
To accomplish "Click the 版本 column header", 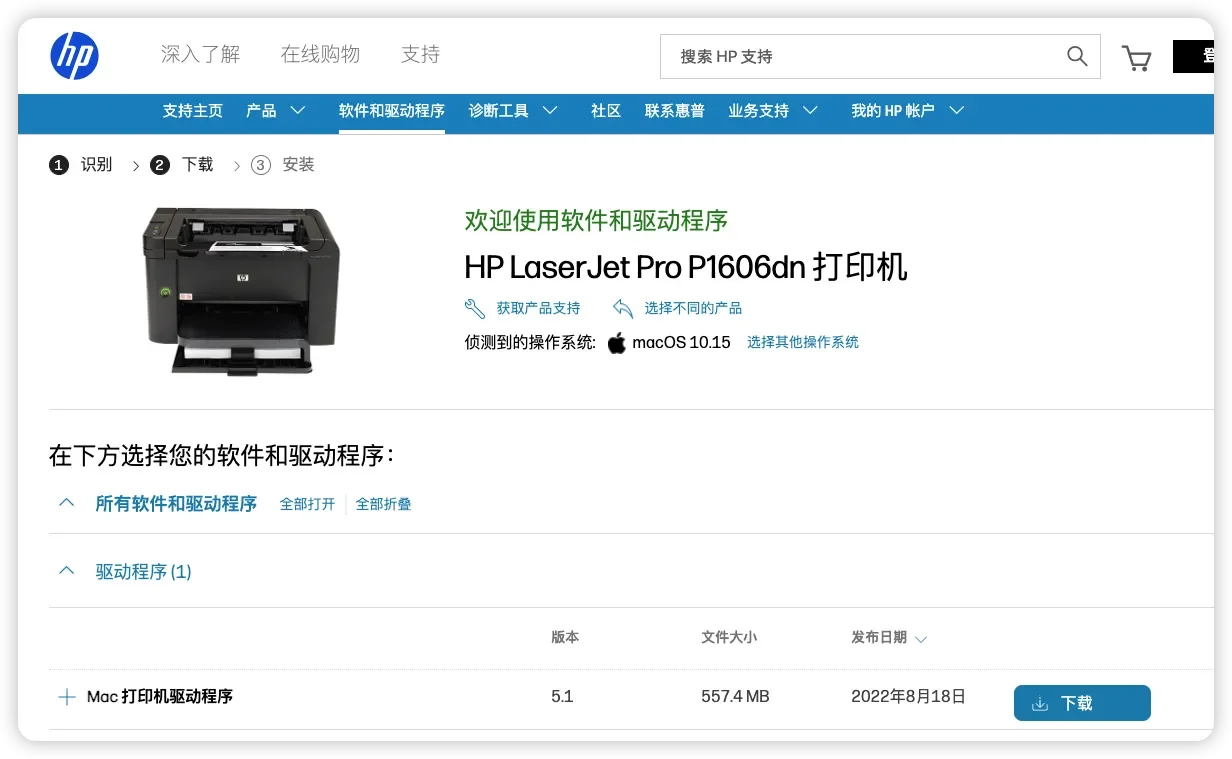I will [565, 637].
